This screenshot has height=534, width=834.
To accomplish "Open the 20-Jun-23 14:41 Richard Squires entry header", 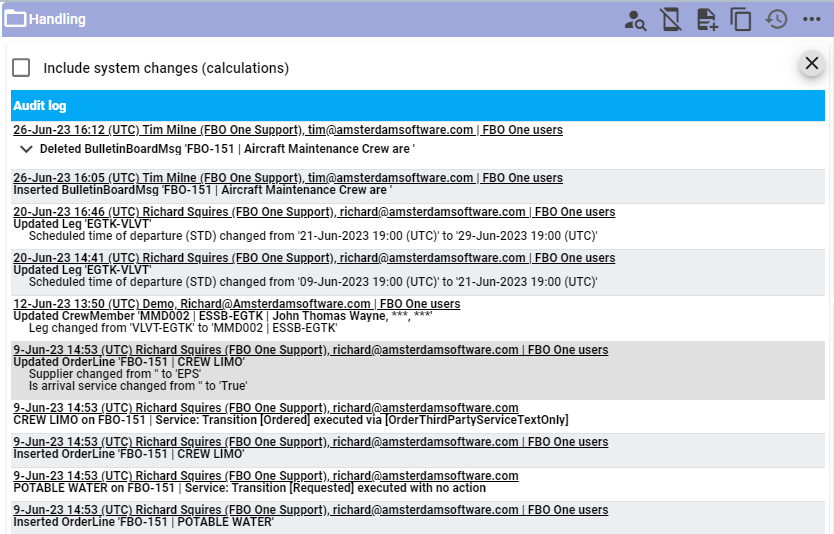I will [x=314, y=257].
